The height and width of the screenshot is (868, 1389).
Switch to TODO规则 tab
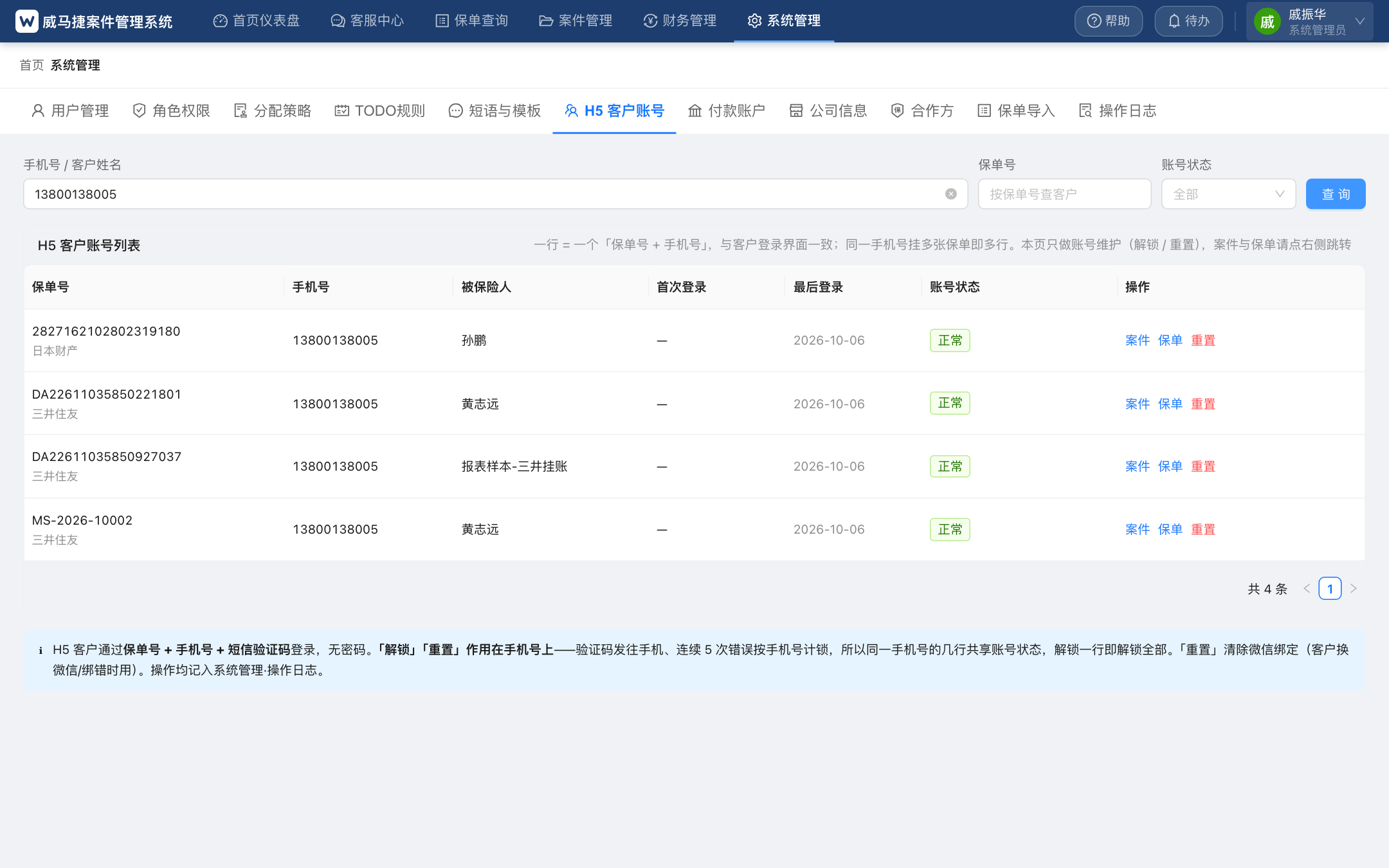[380, 111]
